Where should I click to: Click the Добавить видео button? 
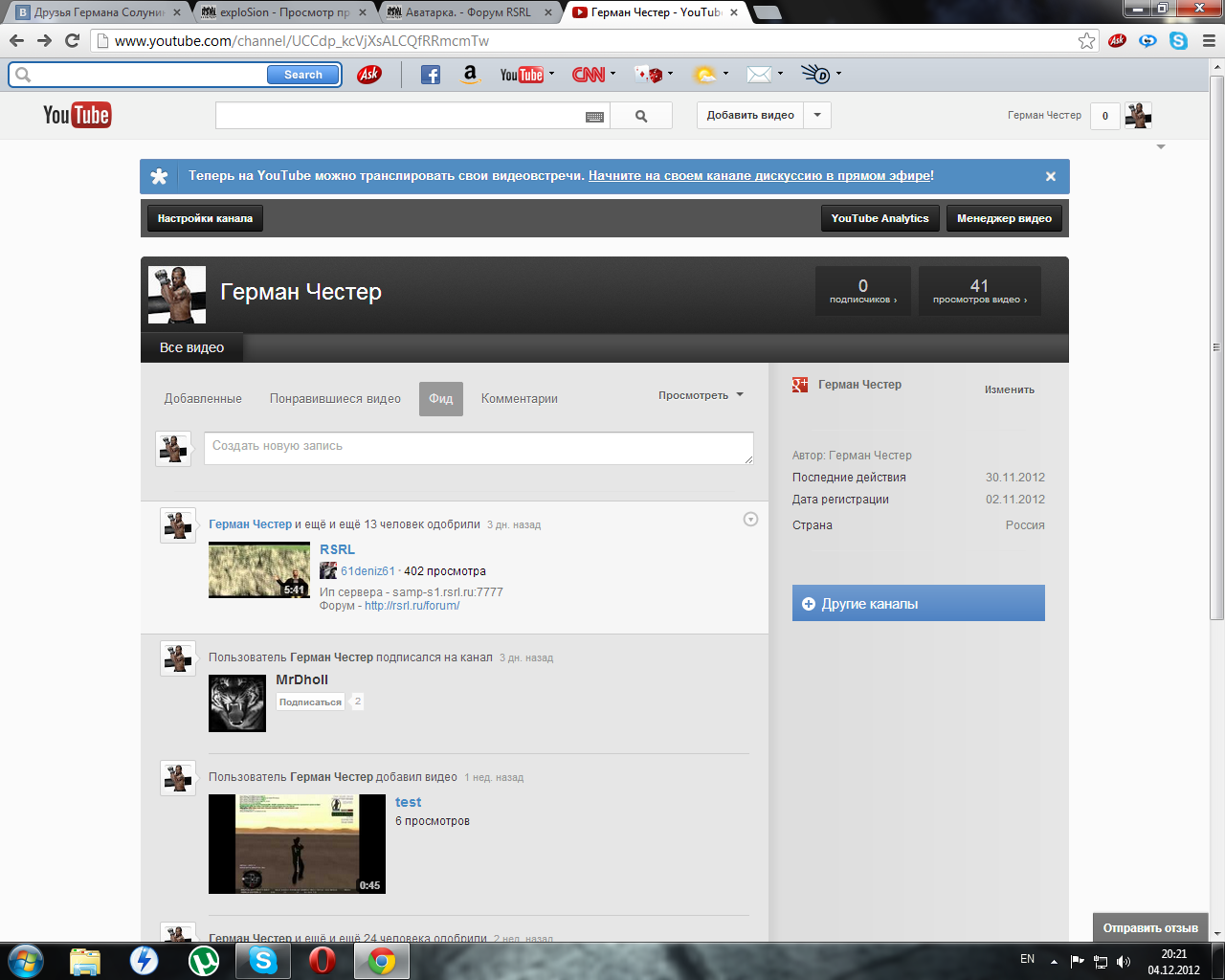750,115
